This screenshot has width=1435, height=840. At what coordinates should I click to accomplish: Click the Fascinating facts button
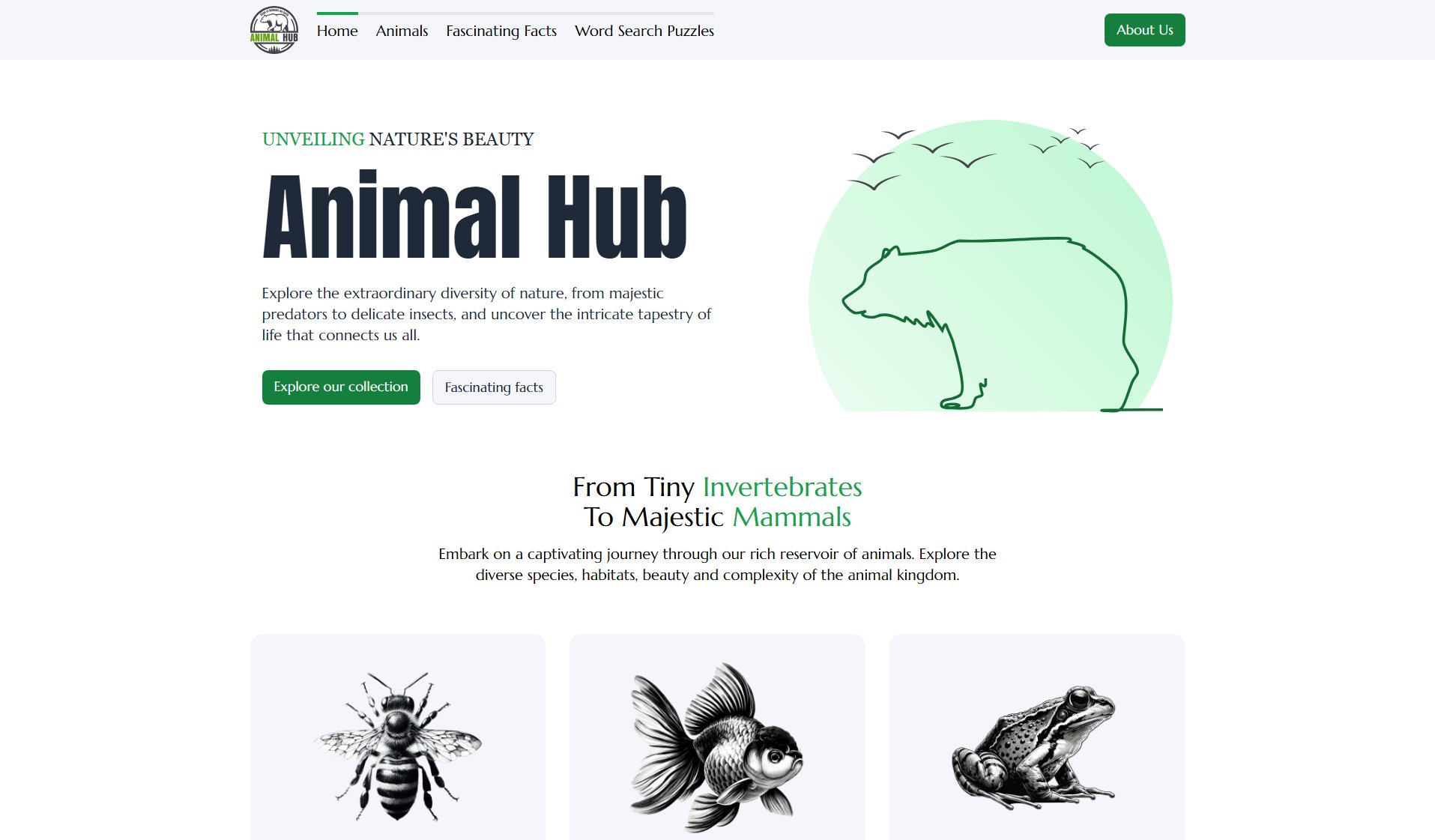click(x=494, y=387)
